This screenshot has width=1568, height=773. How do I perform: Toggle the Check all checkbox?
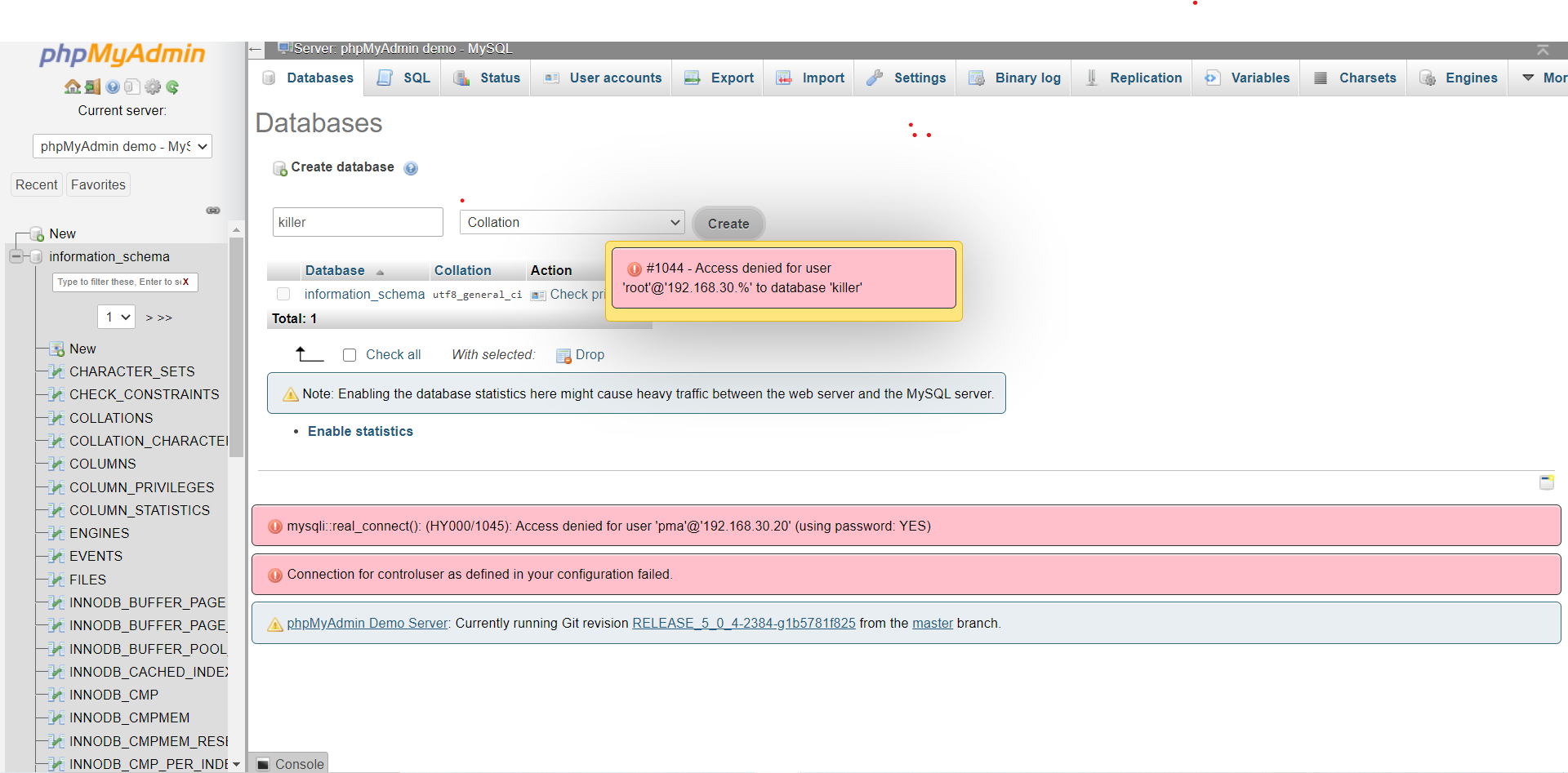pyautogui.click(x=350, y=355)
